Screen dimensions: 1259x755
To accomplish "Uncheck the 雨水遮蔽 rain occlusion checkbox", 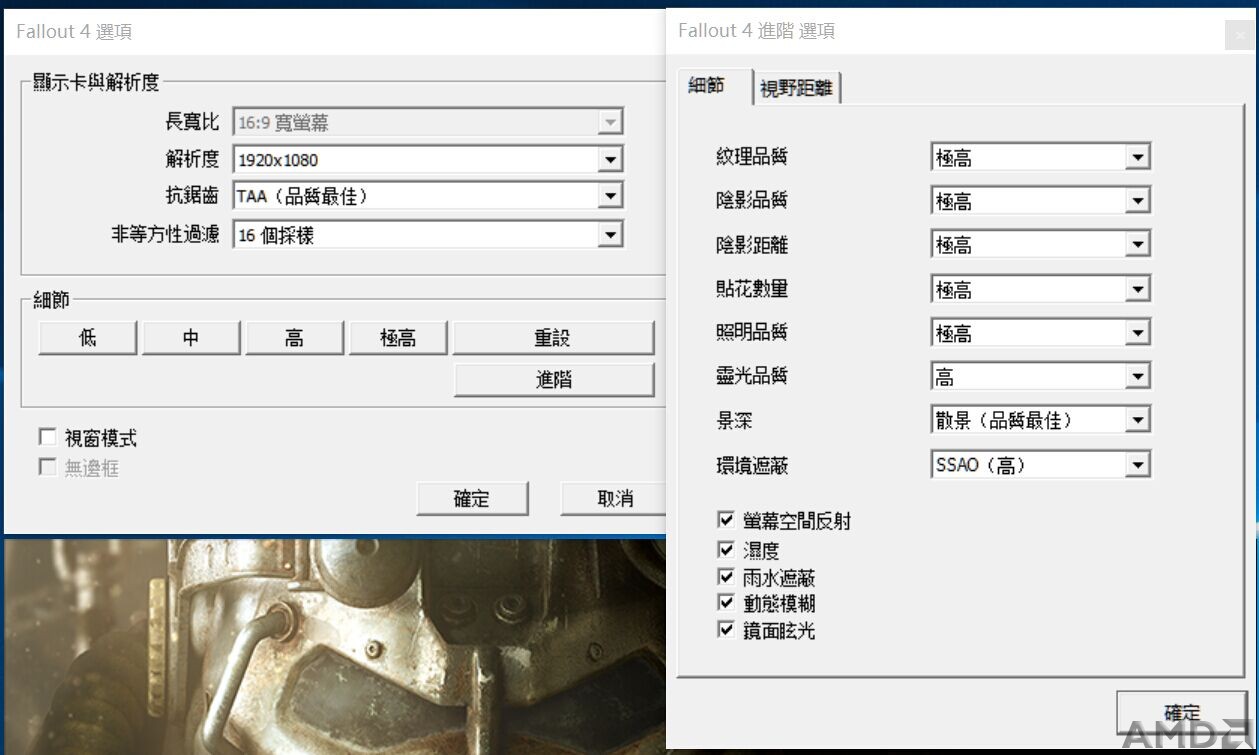I will point(726,577).
